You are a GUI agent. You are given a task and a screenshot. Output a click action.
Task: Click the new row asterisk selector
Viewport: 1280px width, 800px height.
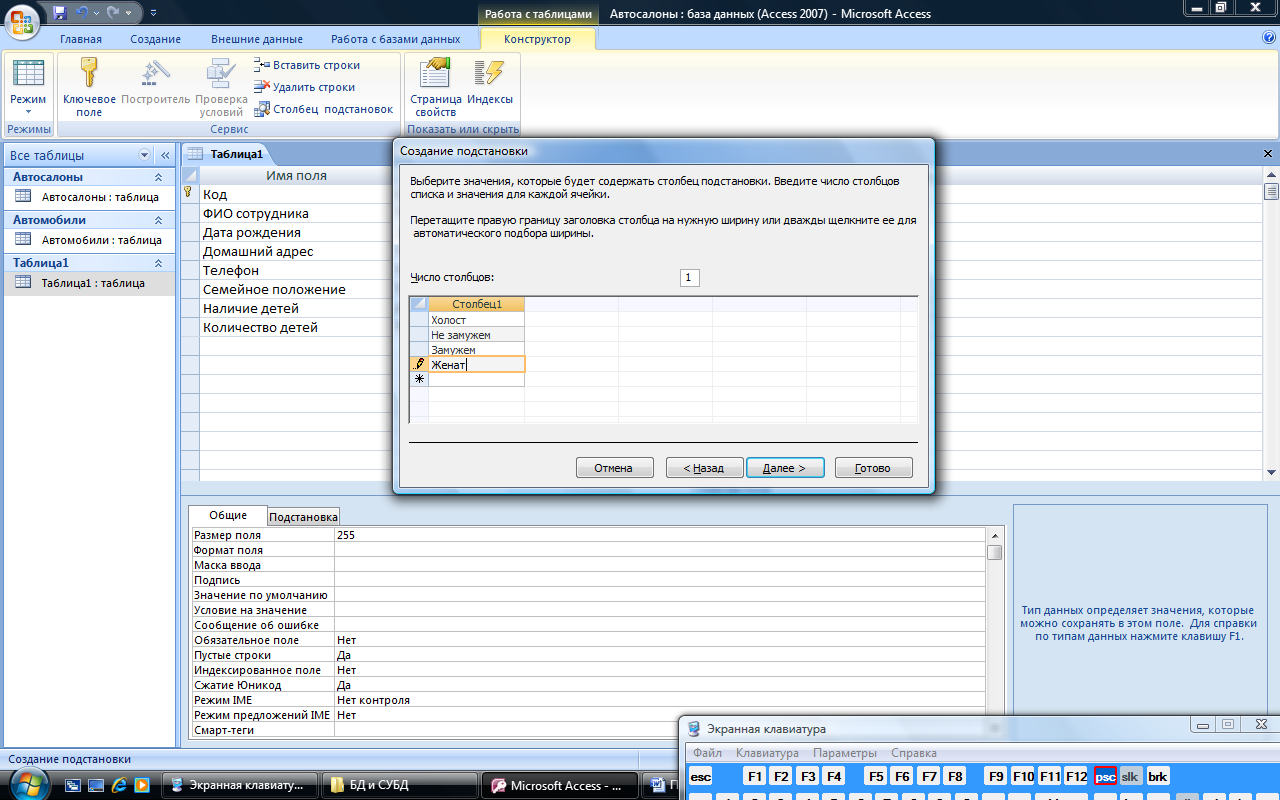click(419, 379)
